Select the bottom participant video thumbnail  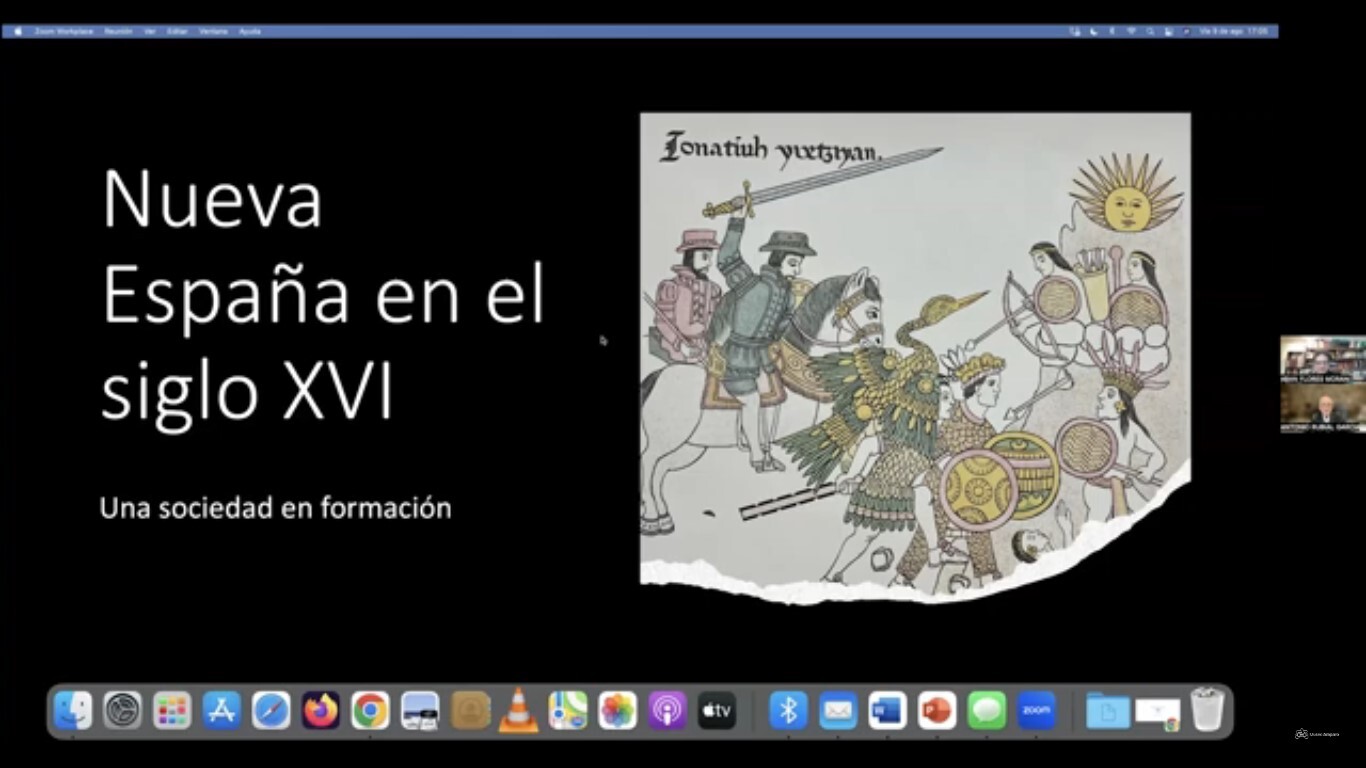coord(1322,408)
